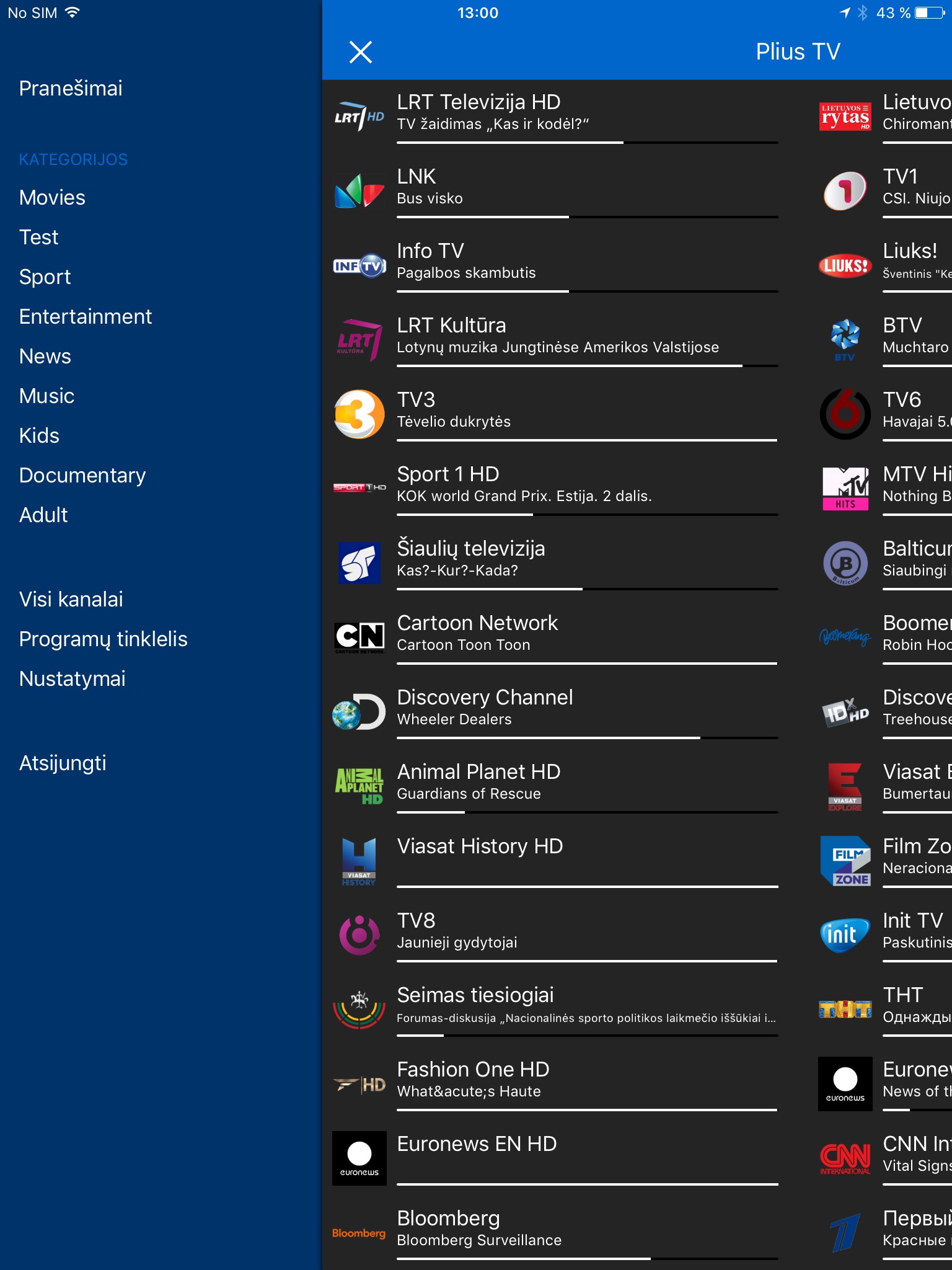Open program 'Cartoon Toon Toon'
Image resolution: width=952 pixels, height=1270 pixels.
click(x=464, y=645)
